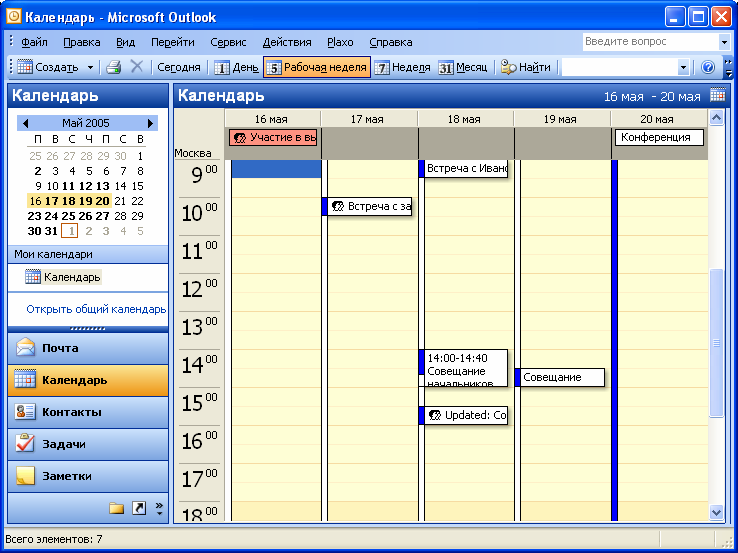Image resolution: width=738 pixels, height=553 pixels.
Task: Click the Find (Найти) toolbar button
Action: [x=526, y=67]
